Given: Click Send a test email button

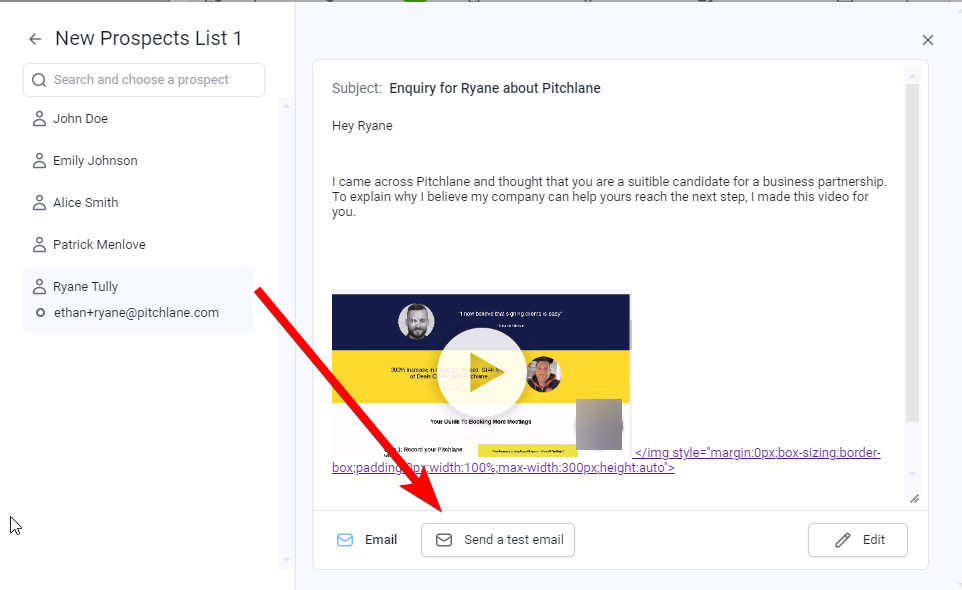Looking at the screenshot, I should [498, 540].
